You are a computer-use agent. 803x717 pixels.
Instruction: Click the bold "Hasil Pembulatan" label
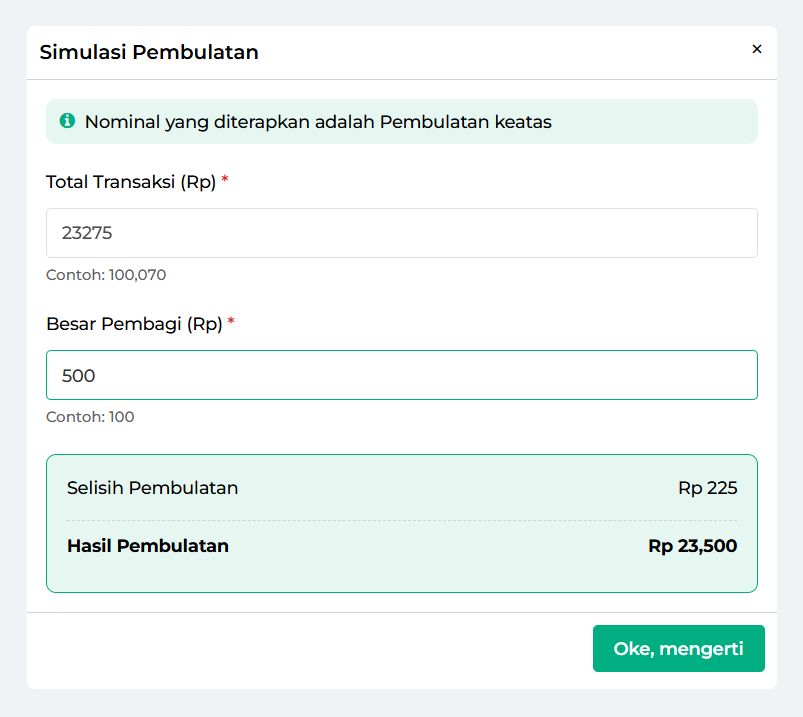(148, 546)
